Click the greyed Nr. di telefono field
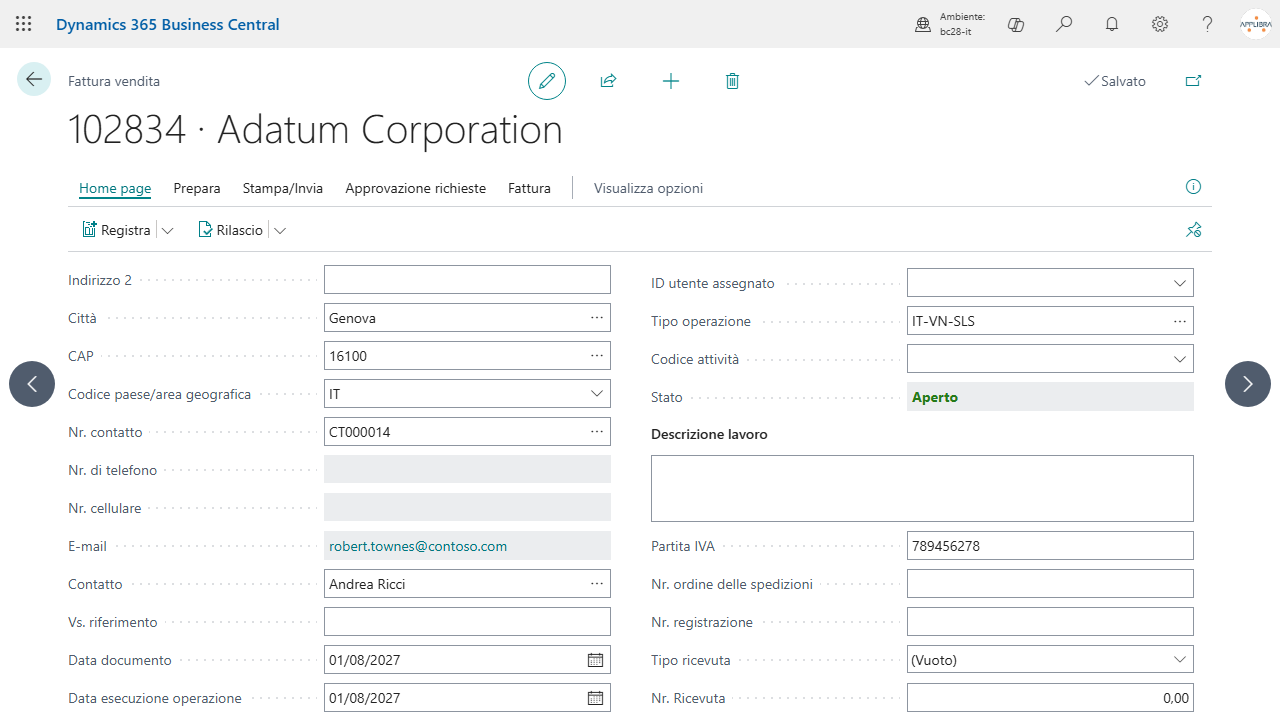This screenshot has width=1280, height=720. point(467,470)
